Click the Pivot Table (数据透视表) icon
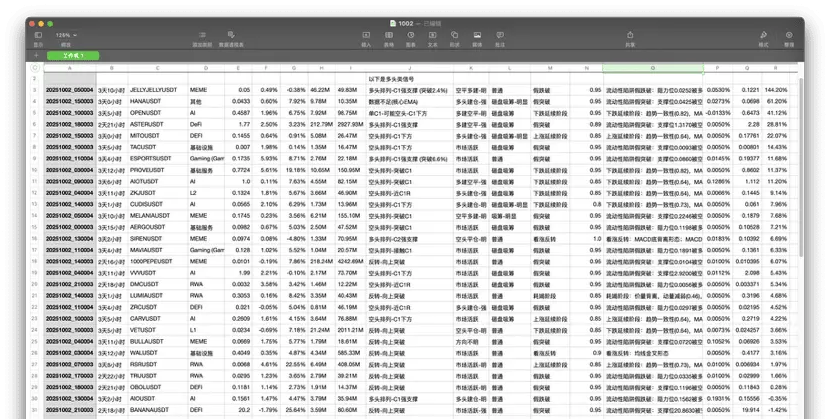Screen dimensions: 830x419 tap(231, 35)
